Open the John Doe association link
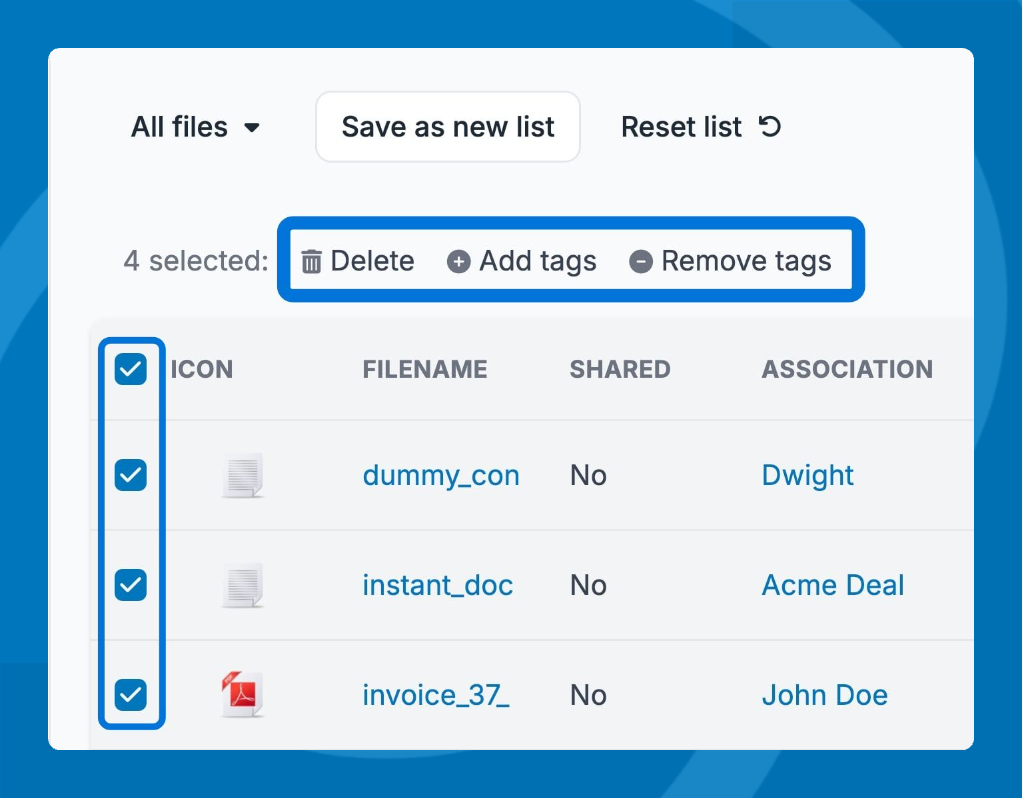The image size is (1023, 799). click(x=824, y=695)
